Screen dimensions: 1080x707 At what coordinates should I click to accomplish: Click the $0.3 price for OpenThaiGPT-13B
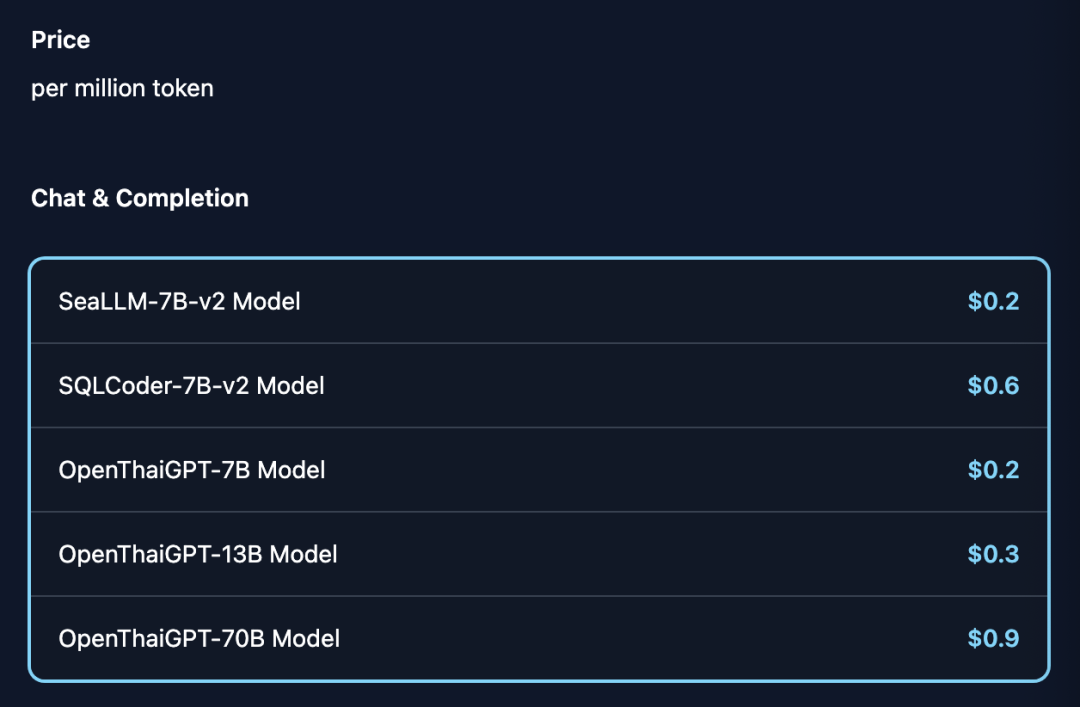click(993, 554)
